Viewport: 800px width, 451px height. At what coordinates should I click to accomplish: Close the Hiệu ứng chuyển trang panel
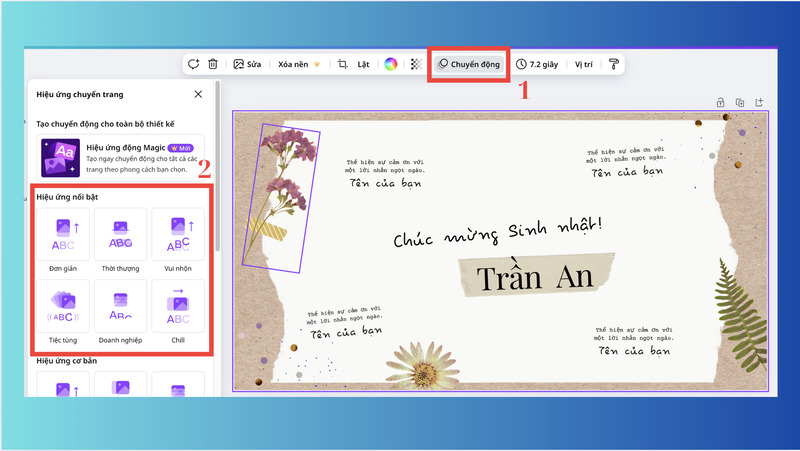click(x=198, y=94)
